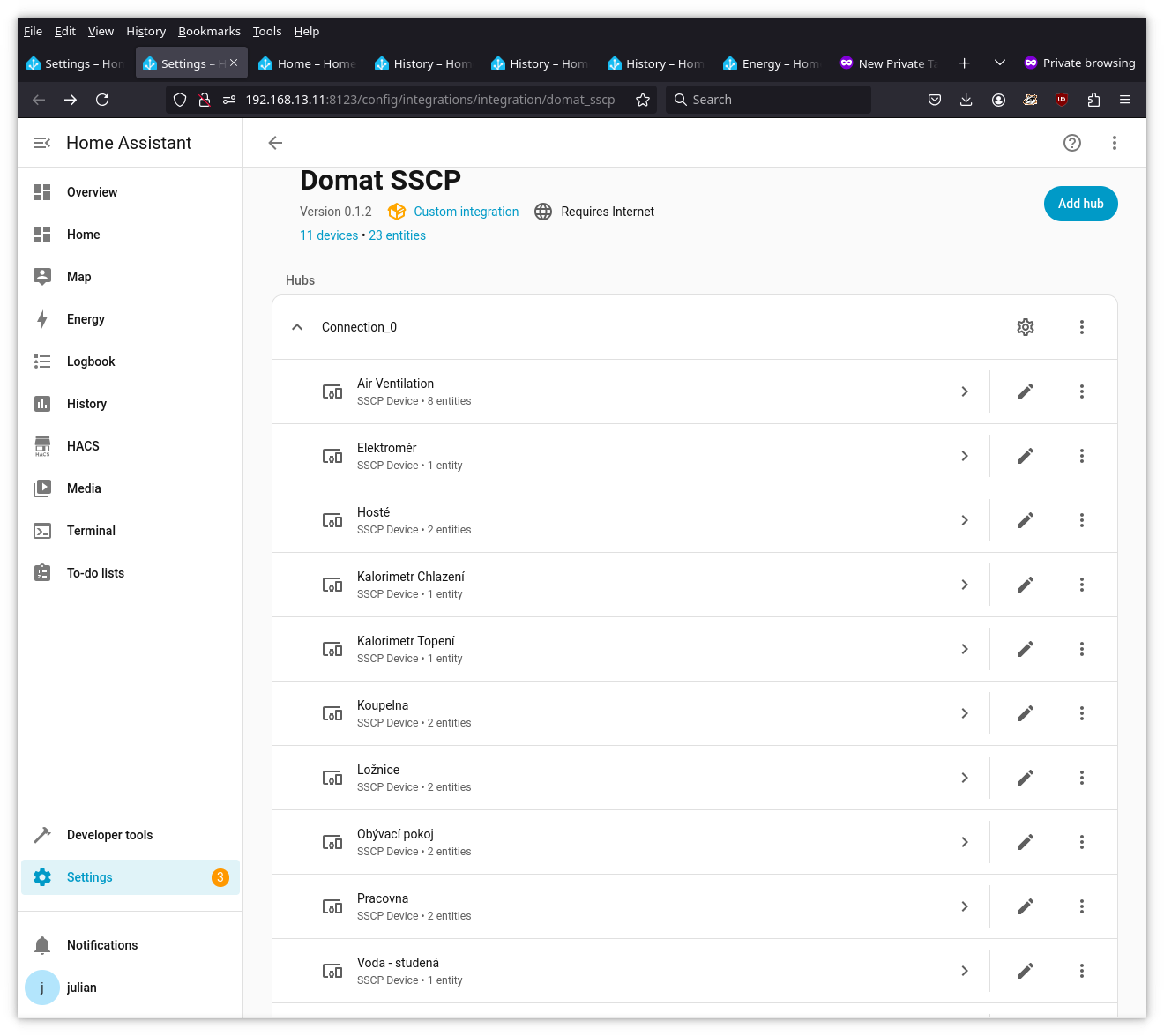Expand Koupelna device chevron
Screen dimensions: 1164x1036
click(x=965, y=713)
